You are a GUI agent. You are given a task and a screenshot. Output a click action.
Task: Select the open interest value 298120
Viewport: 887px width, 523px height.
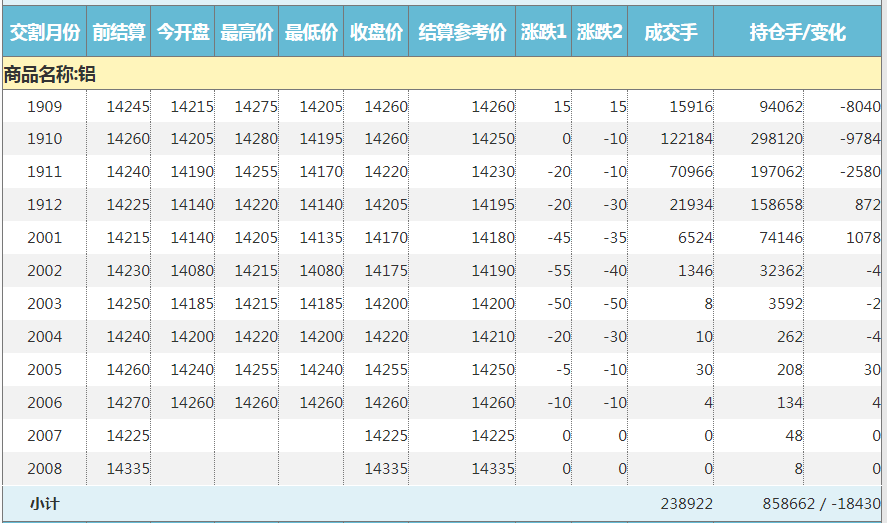(x=776, y=139)
